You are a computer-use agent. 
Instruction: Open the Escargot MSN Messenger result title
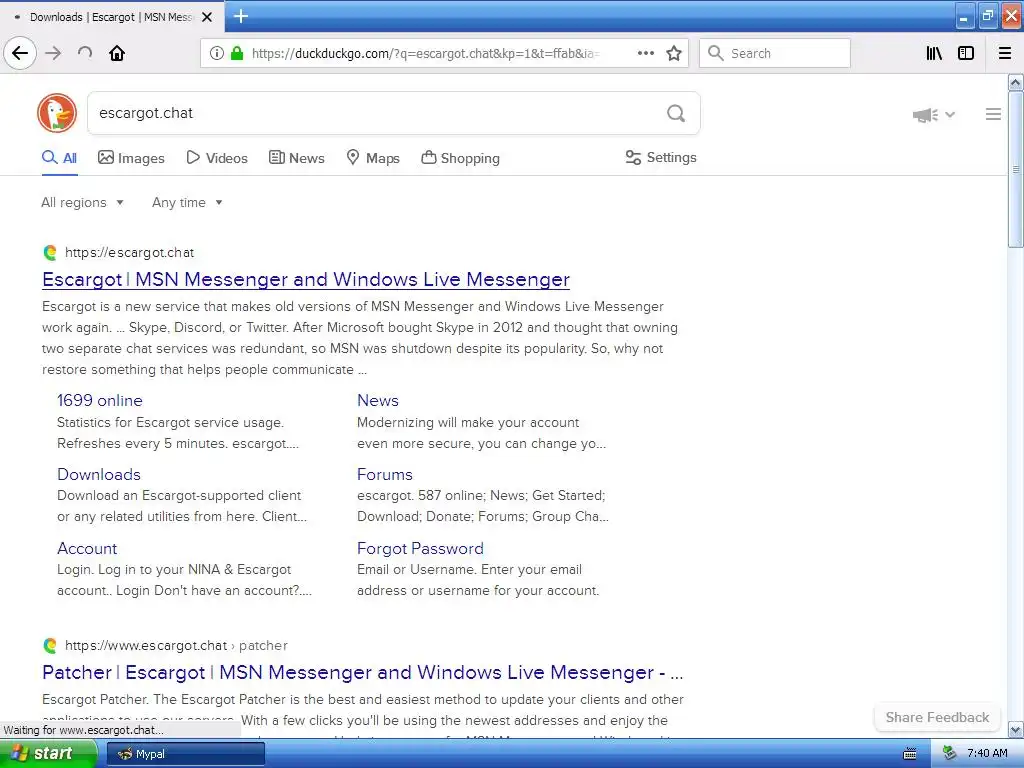click(x=306, y=280)
